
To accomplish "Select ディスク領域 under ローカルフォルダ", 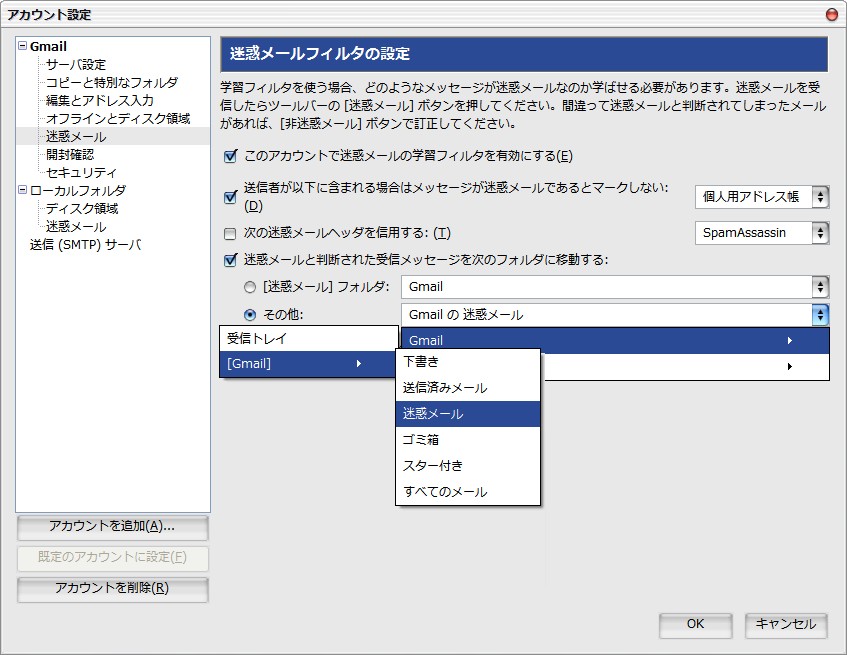I will (82, 208).
